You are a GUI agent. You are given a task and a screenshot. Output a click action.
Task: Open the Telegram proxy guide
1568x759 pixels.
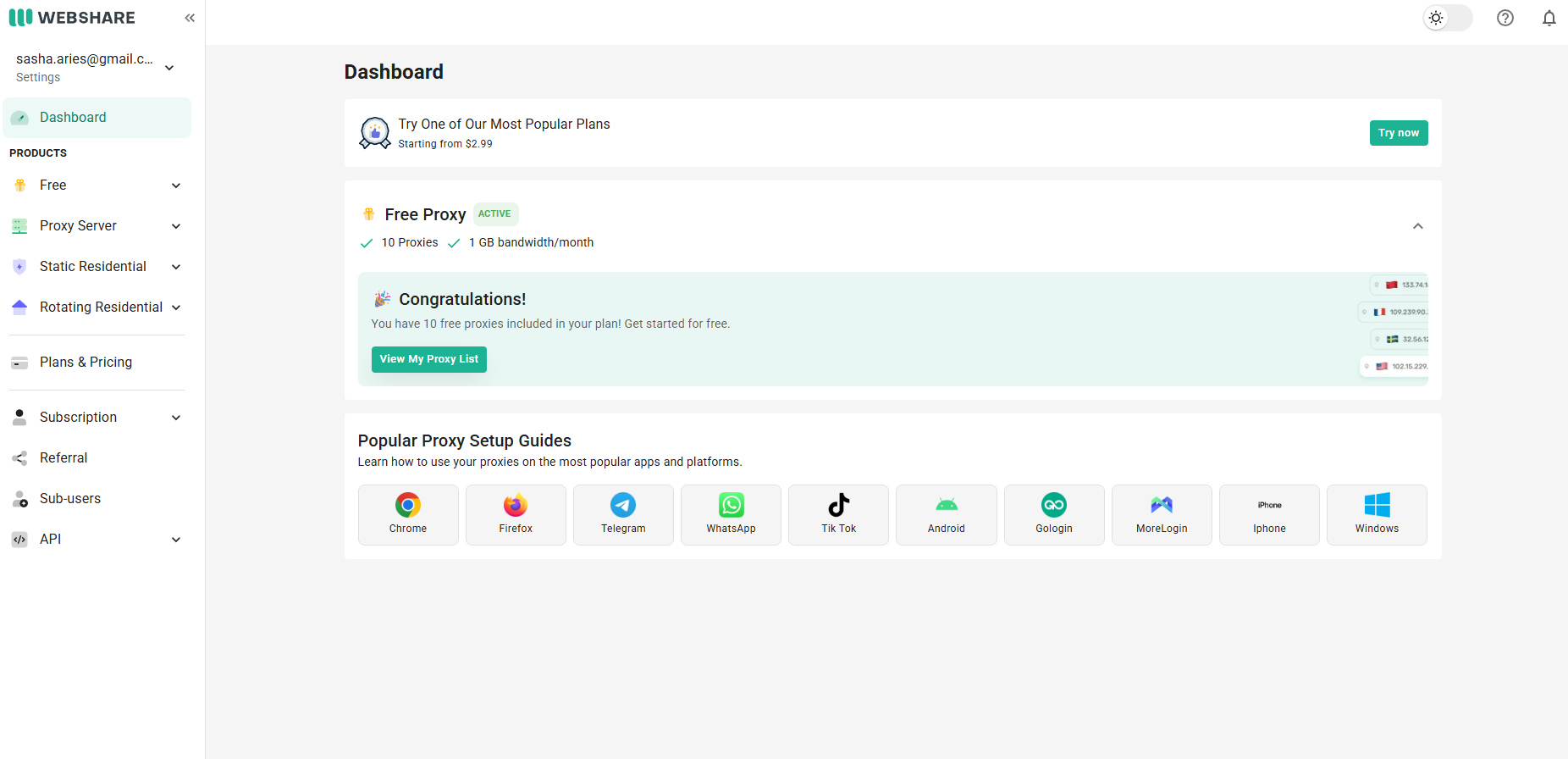(623, 514)
